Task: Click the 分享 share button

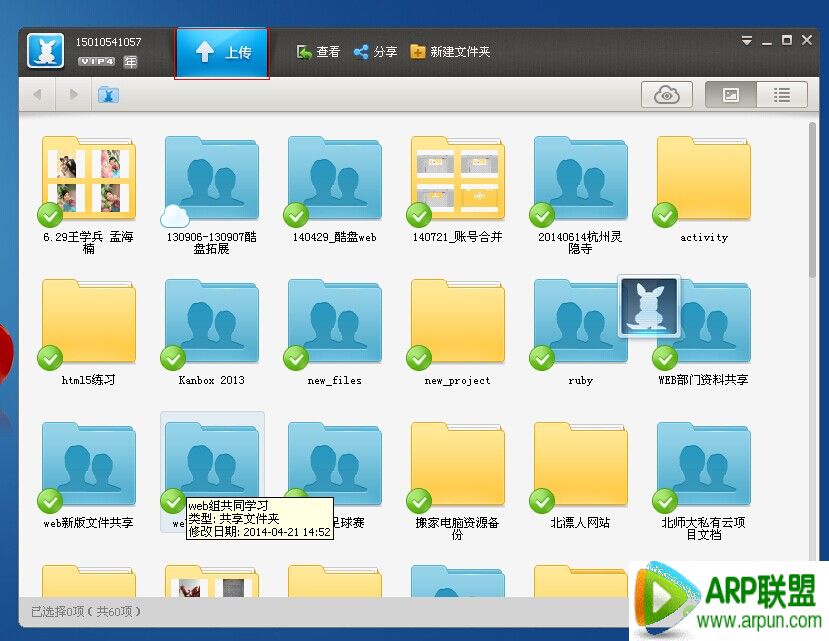Action: coord(375,52)
